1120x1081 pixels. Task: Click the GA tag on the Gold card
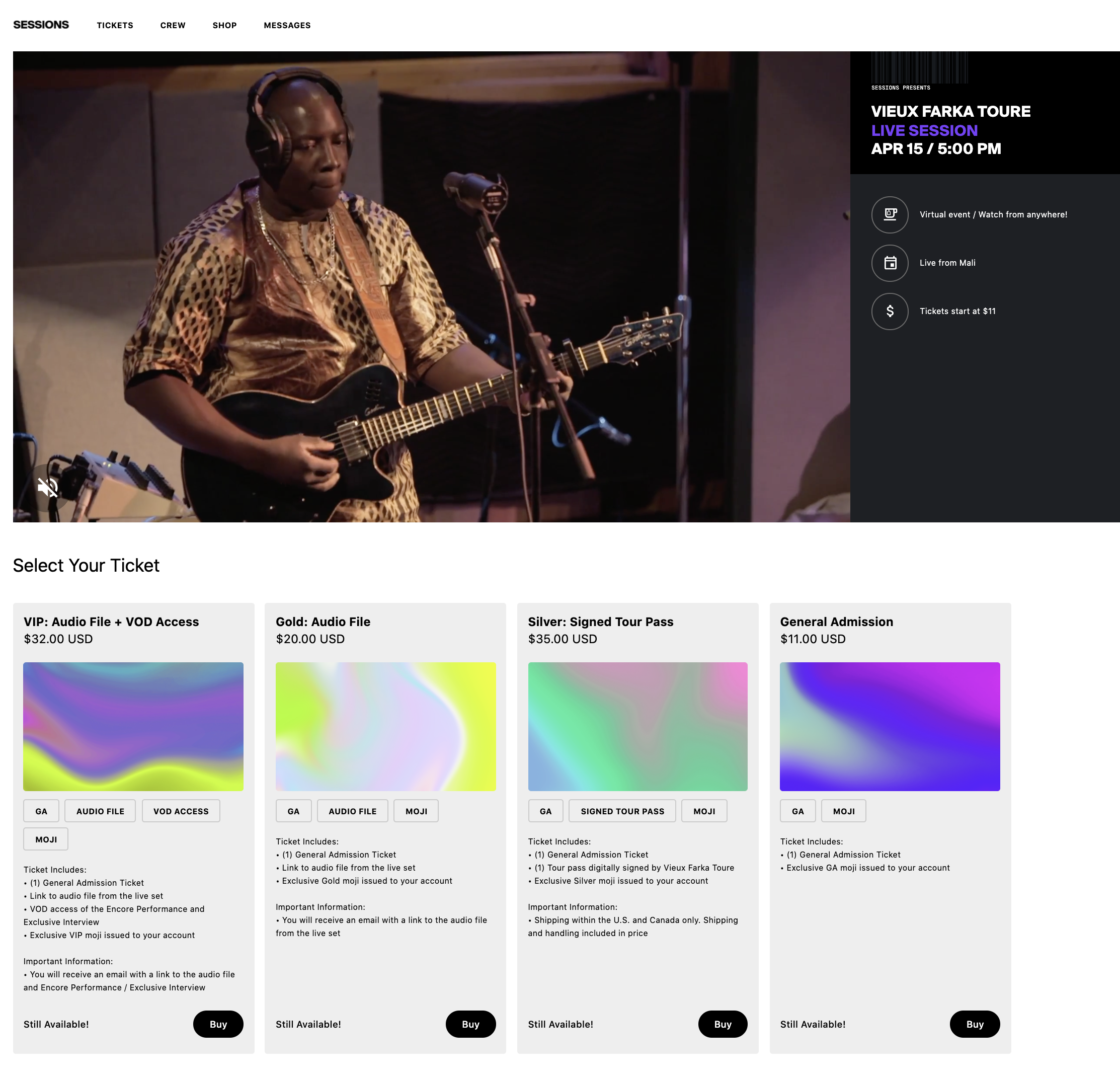[x=294, y=811]
